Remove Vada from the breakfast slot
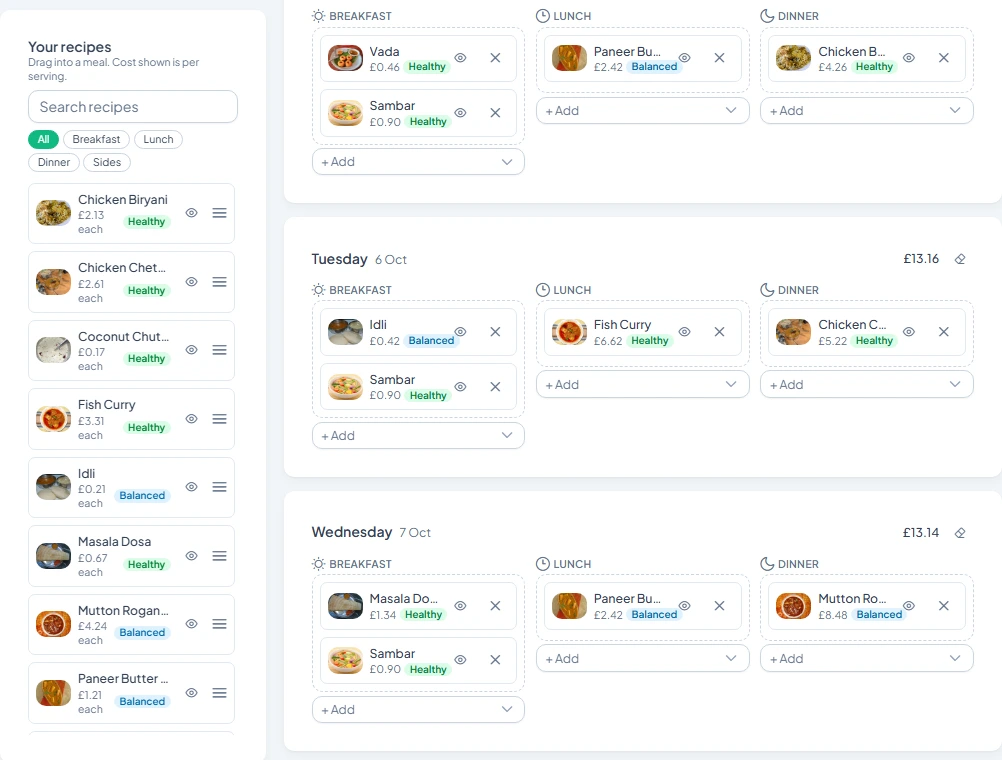1002x760 pixels. pos(495,58)
